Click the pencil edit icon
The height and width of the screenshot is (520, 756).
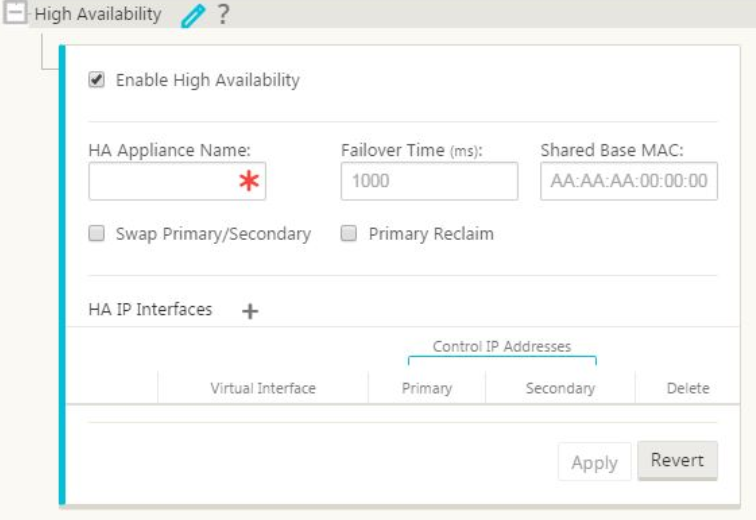tap(193, 16)
